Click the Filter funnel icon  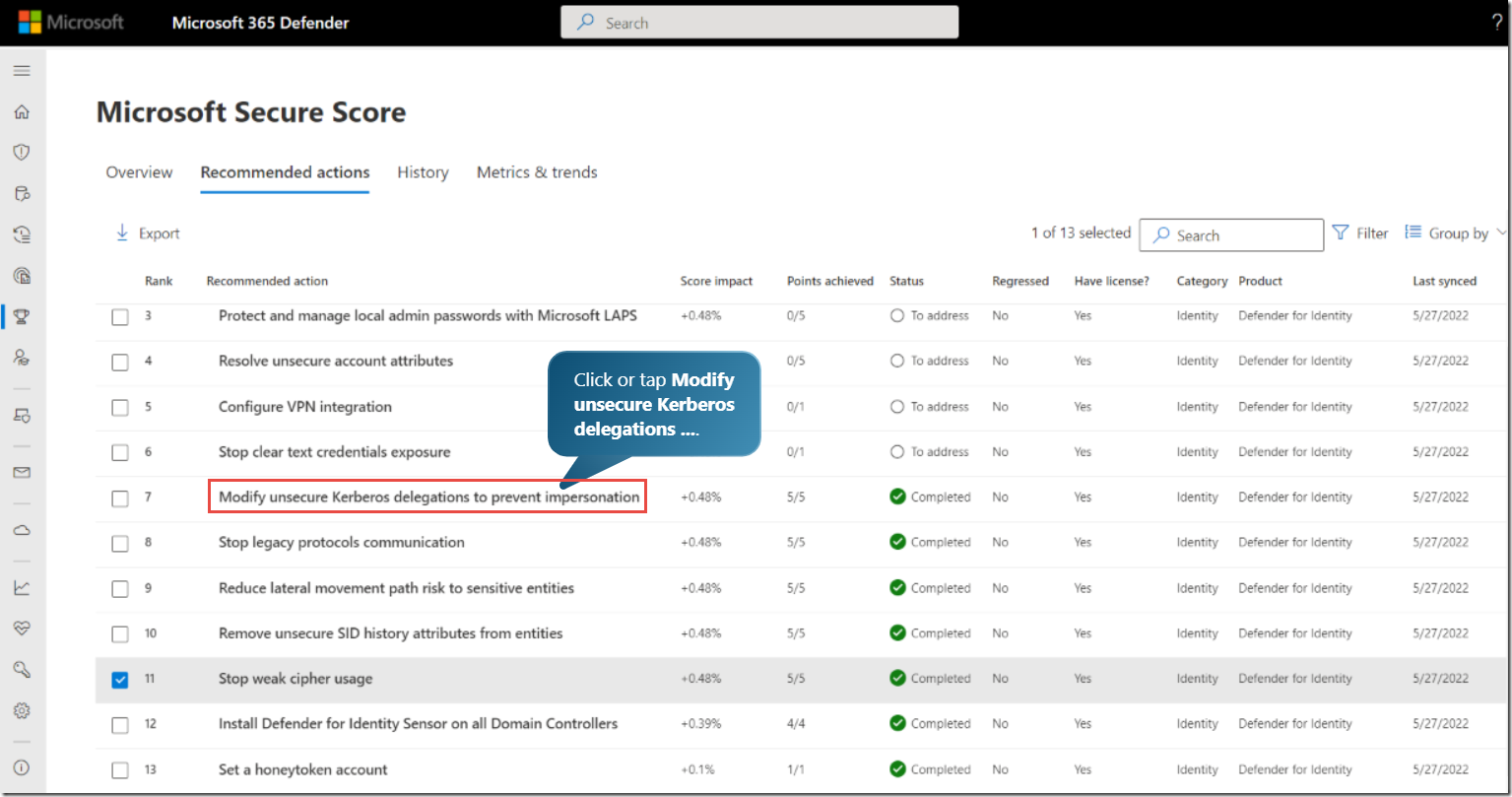1341,232
